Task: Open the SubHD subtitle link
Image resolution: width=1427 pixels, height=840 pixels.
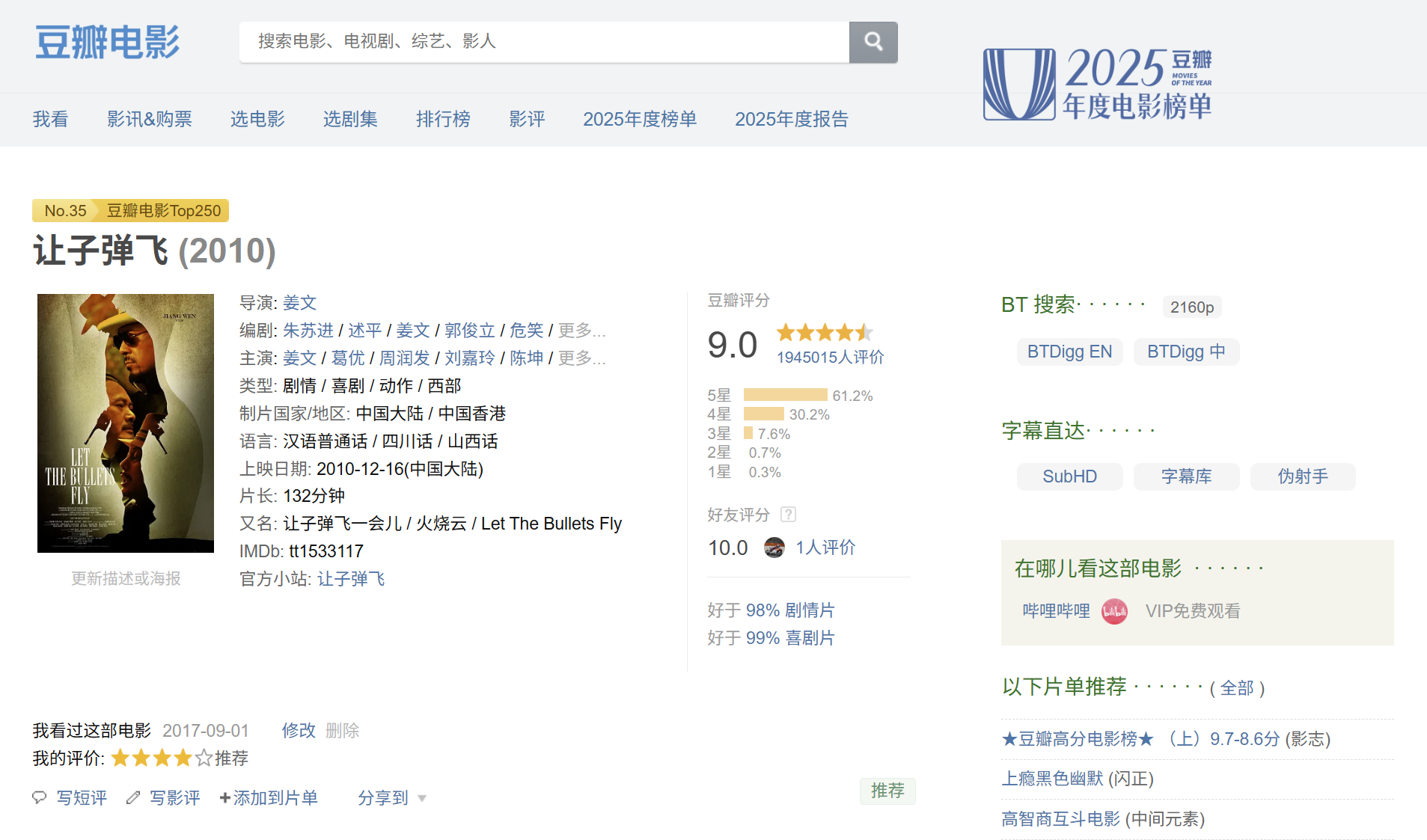Action: [1070, 476]
